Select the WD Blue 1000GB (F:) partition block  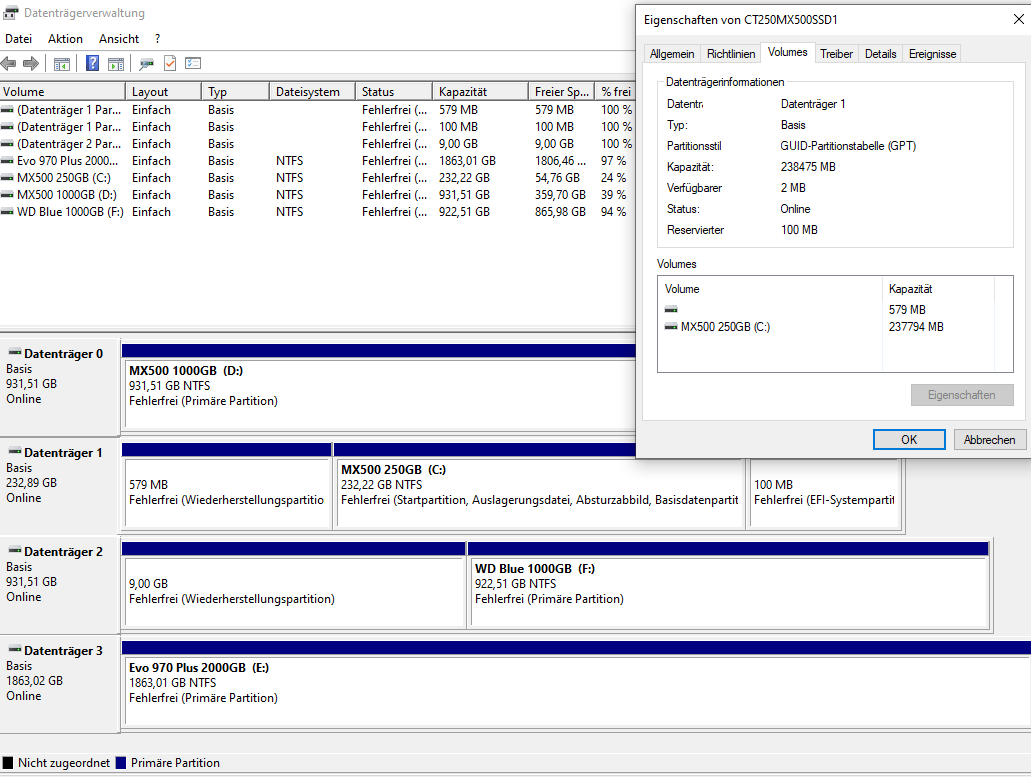pyautogui.click(x=729, y=592)
